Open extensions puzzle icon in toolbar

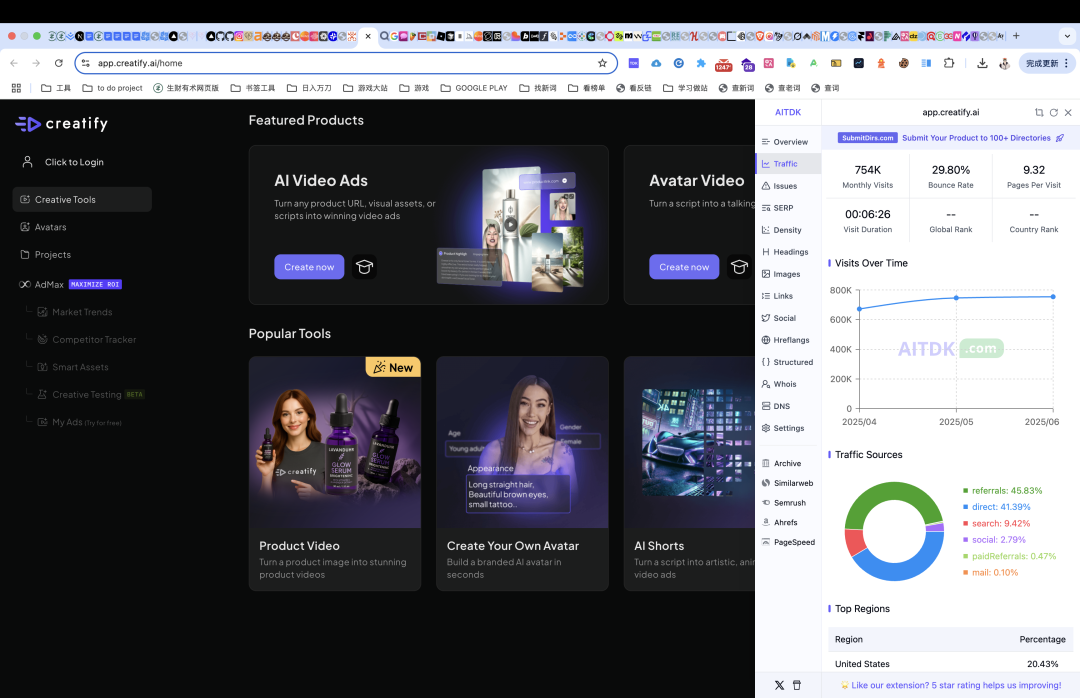pos(949,63)
